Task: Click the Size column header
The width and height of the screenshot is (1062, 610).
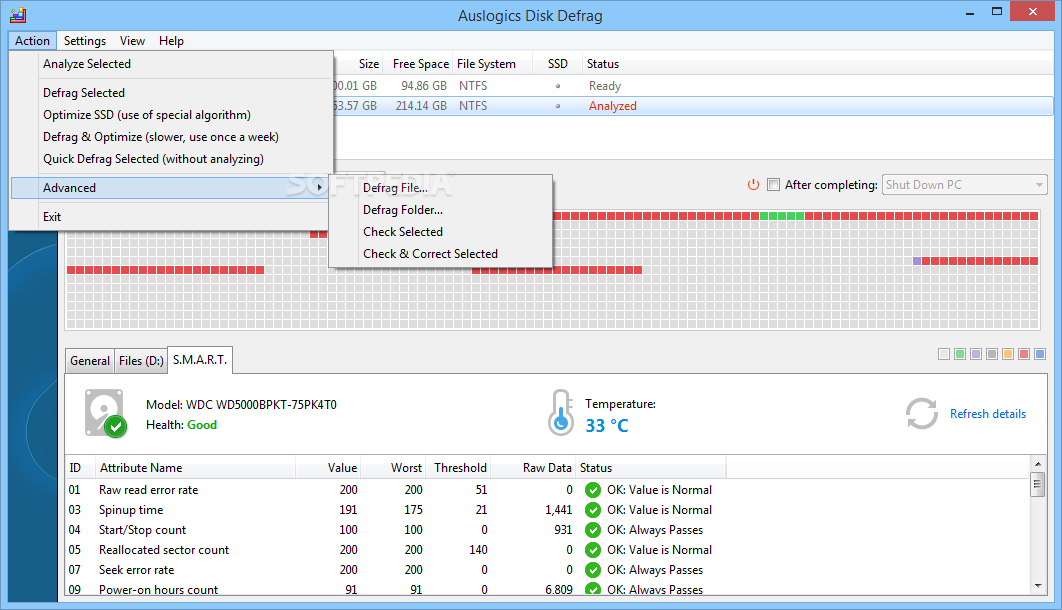Action: pos(368,64)
